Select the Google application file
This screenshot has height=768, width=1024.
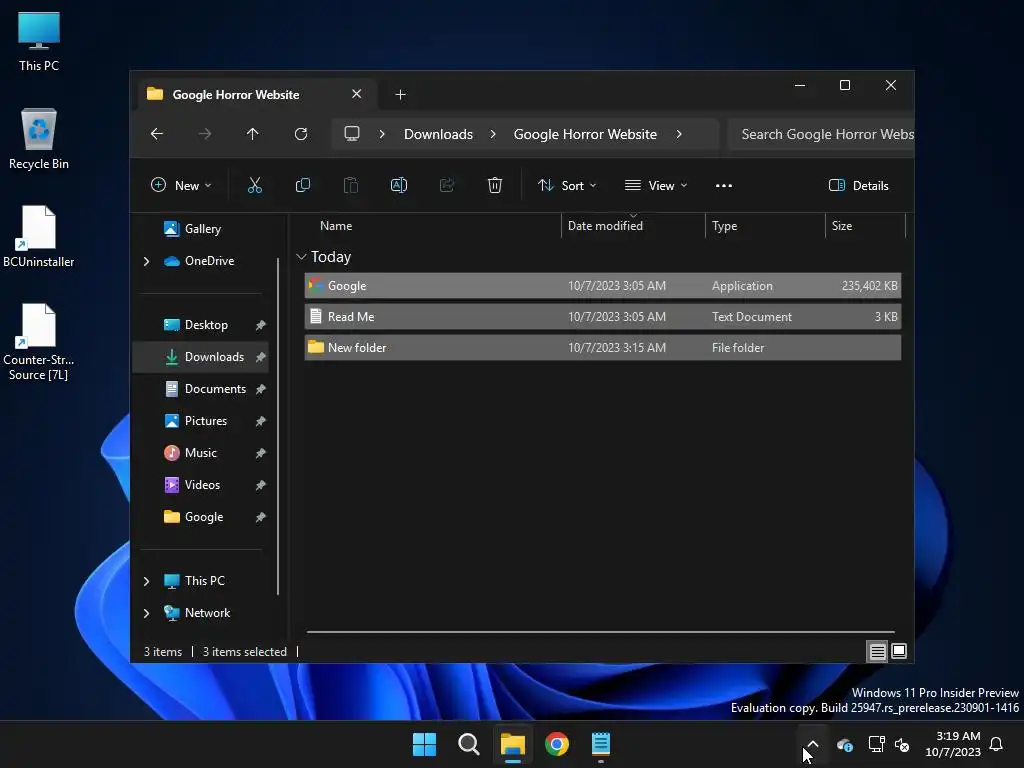[x=603, y=285]
